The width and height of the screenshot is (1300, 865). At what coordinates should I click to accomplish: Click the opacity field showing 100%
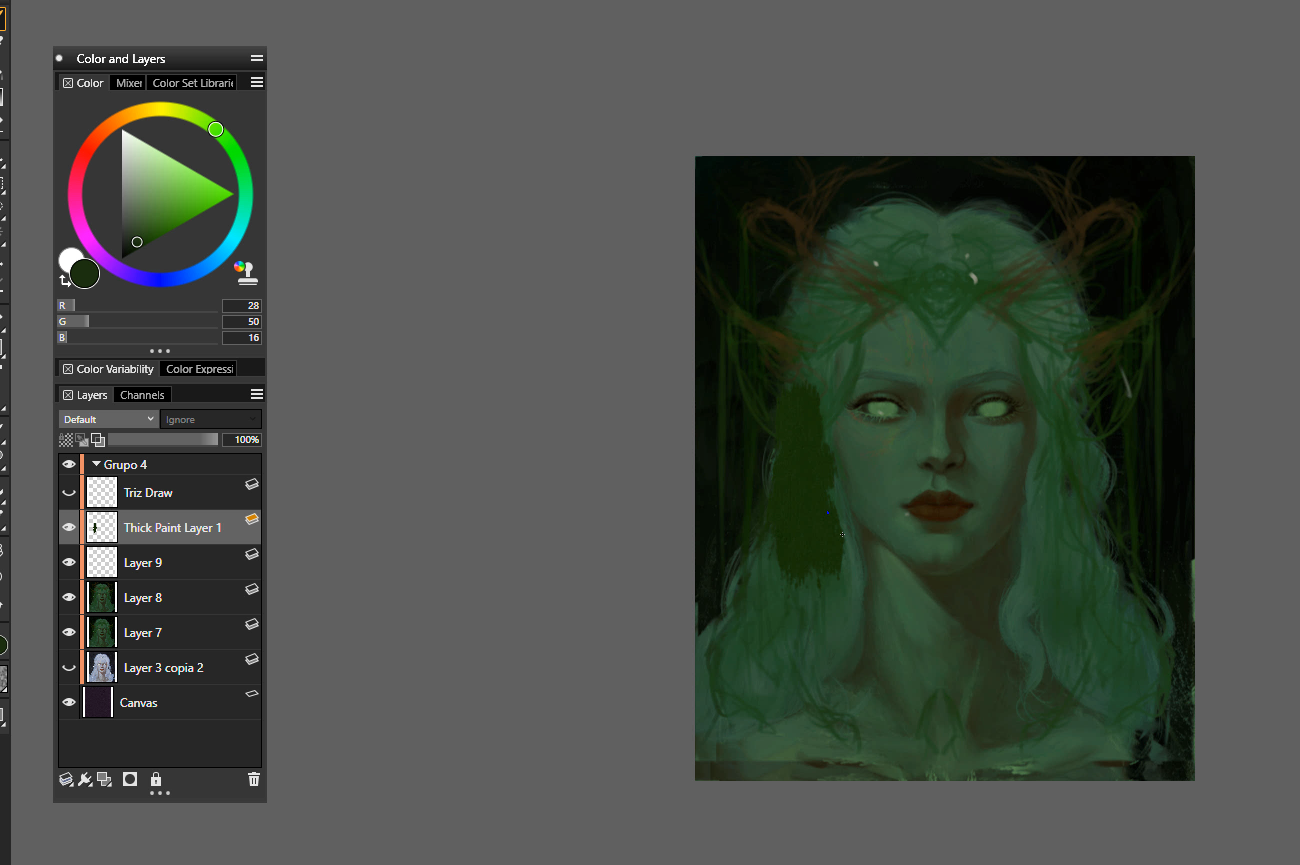tap(242, 440)
